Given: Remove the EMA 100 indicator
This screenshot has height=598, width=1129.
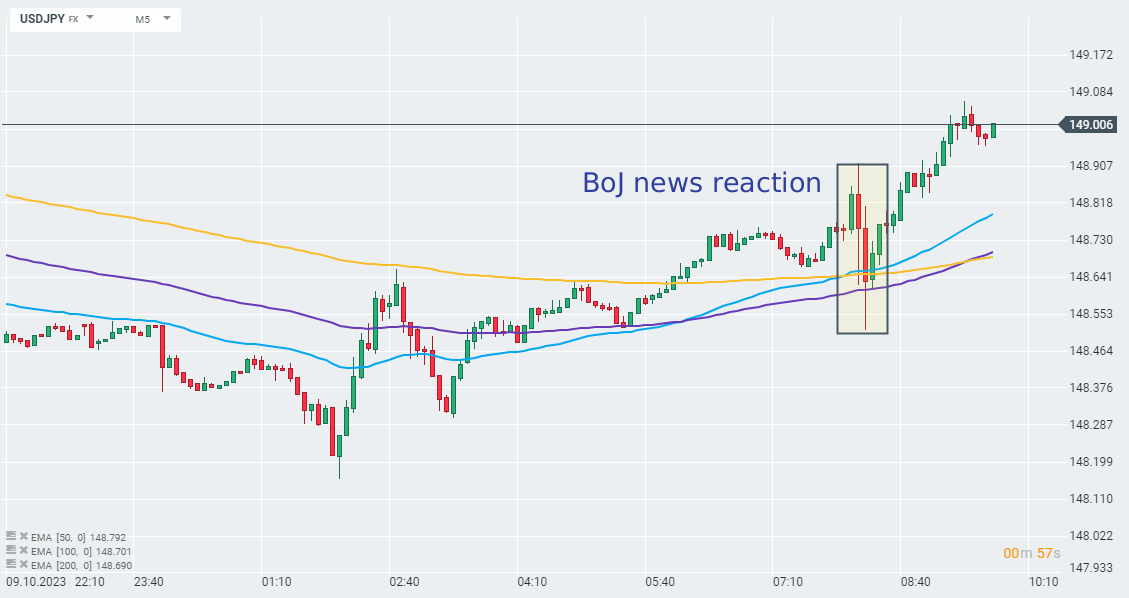Looking at the screenshot, I should click(x=23, y=551).
